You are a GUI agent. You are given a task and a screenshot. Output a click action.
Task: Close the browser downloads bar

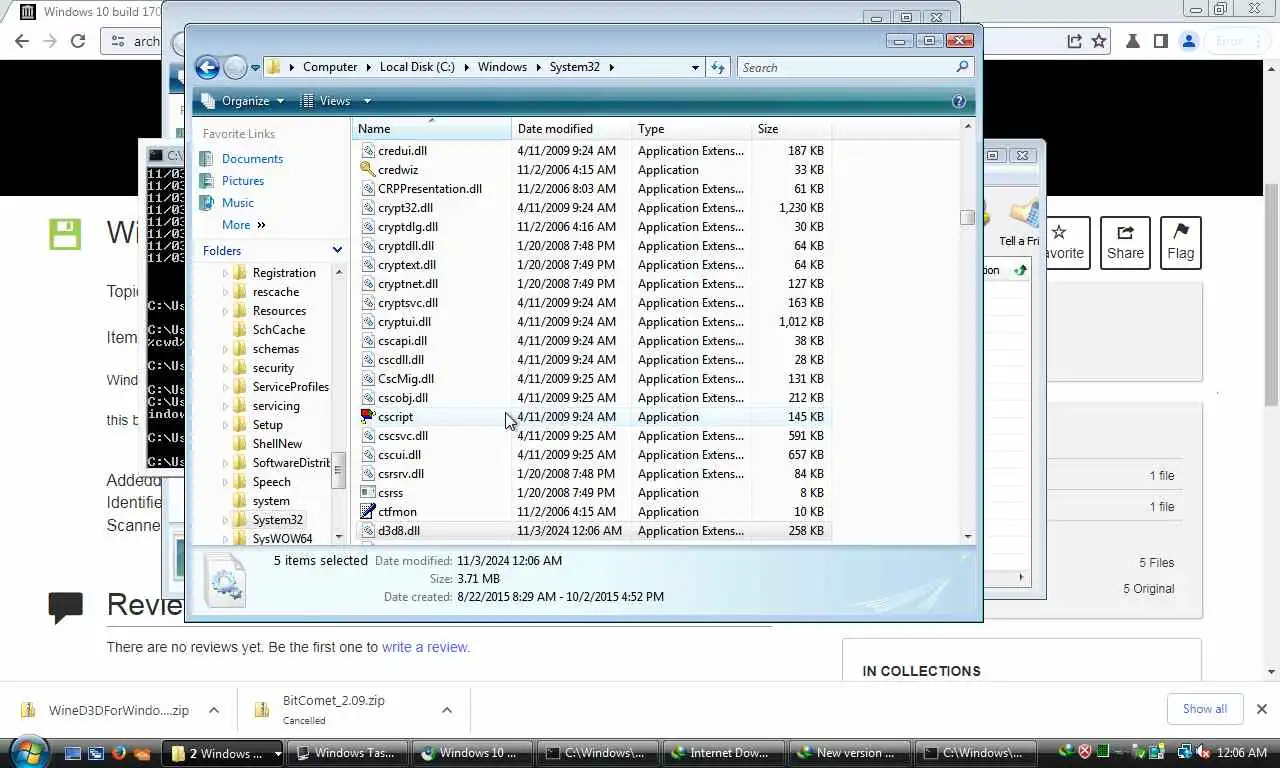1262,709
